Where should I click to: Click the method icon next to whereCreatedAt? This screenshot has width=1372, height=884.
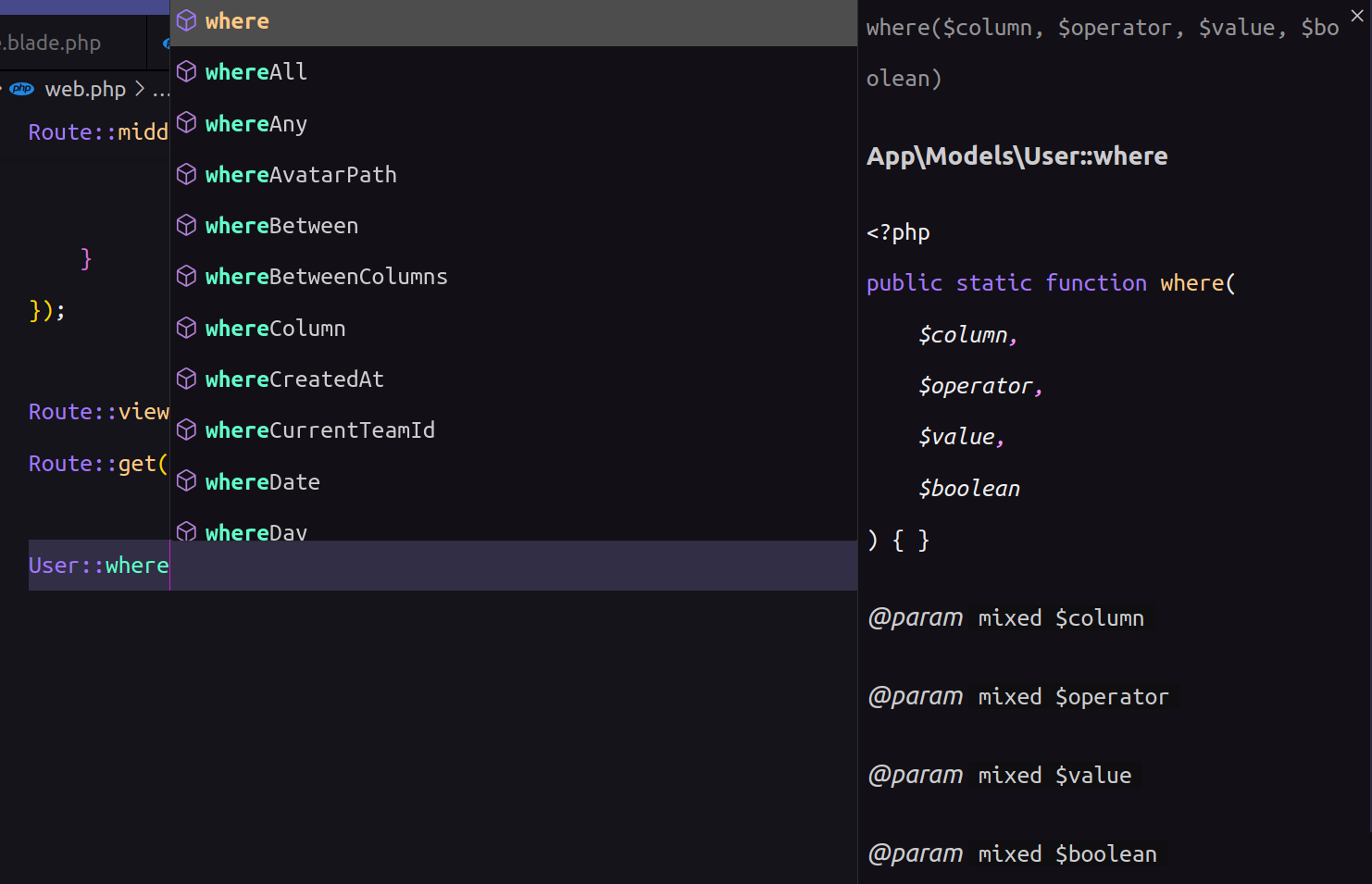pos(186,379)
